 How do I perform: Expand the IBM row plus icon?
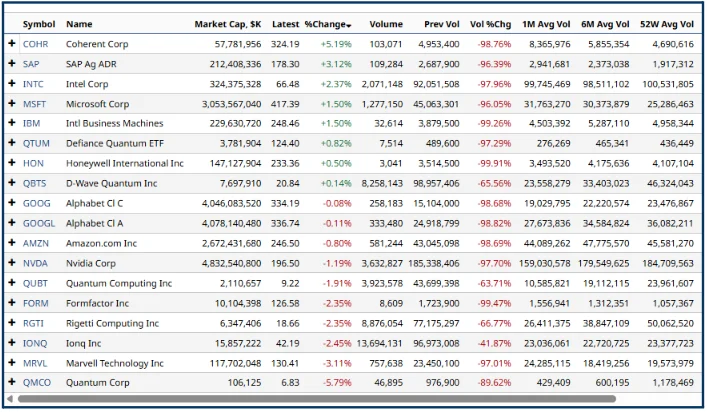(x=12, y=123)
